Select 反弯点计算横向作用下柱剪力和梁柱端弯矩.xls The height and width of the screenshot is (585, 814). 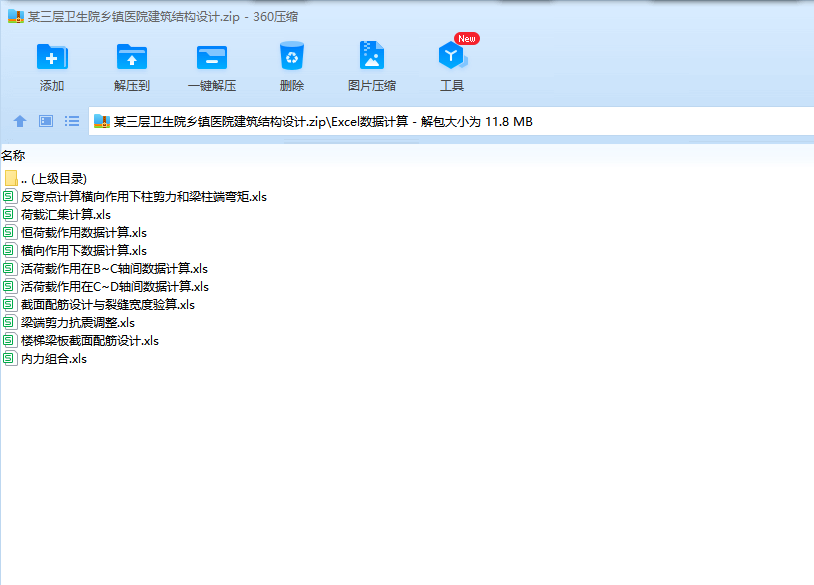(144, 197)
